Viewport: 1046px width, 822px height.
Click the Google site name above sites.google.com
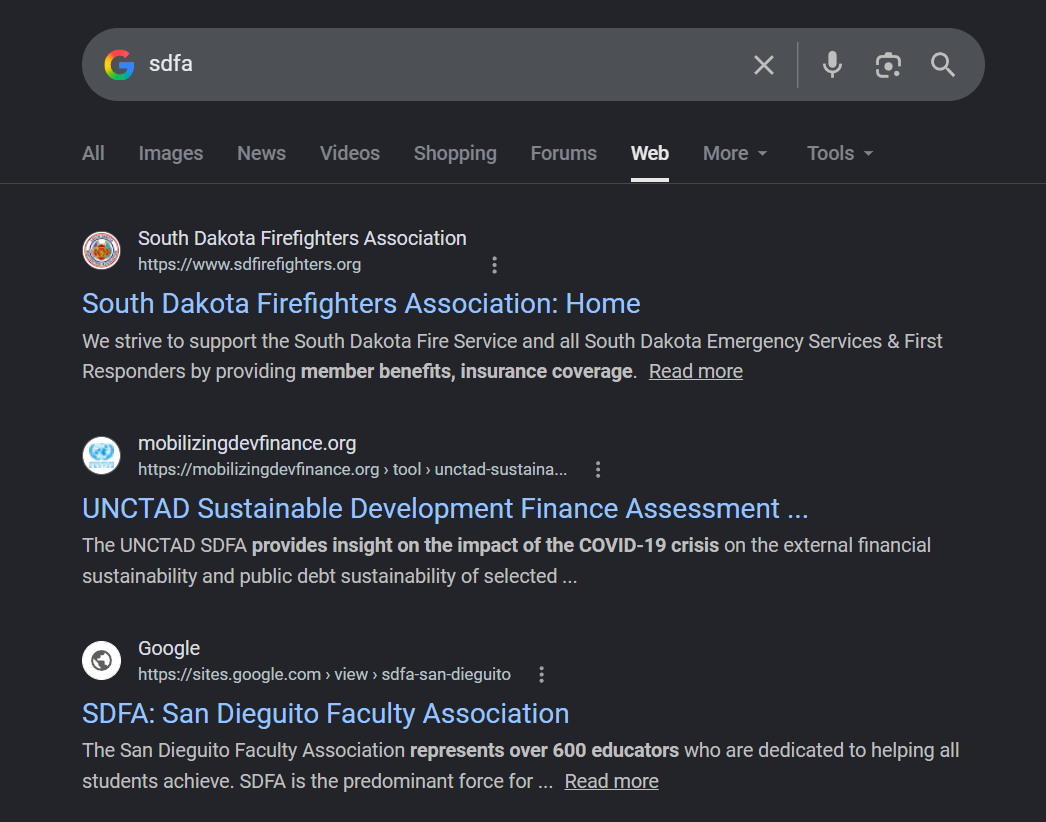coord(169,648)
